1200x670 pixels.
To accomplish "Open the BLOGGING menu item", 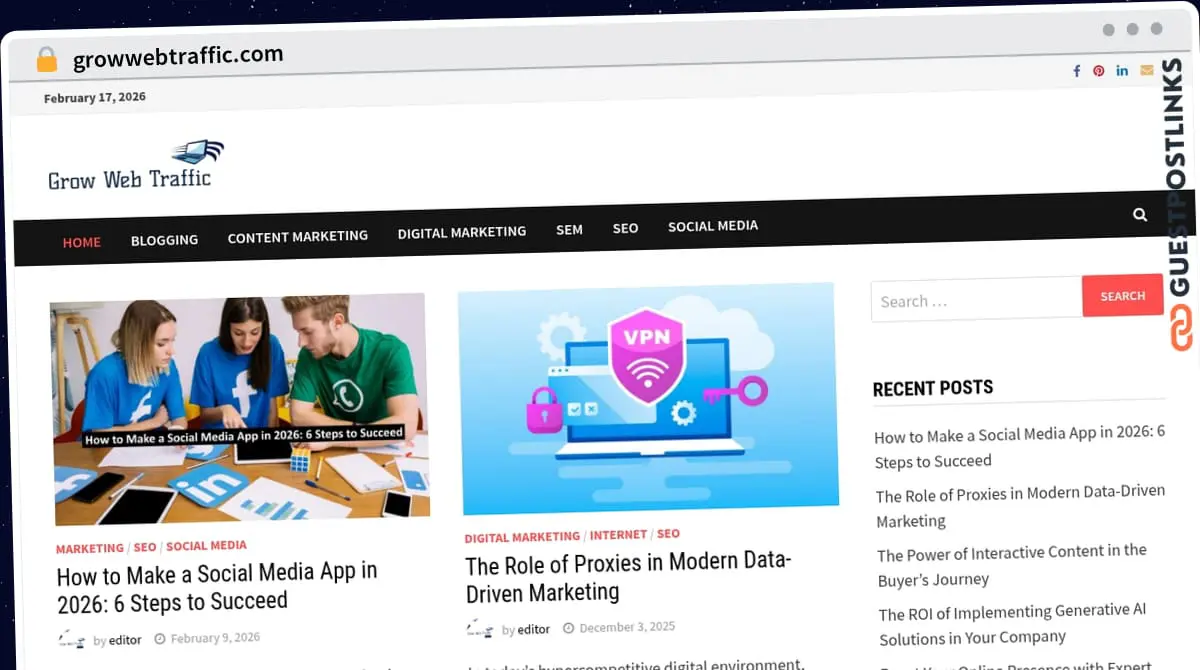I will (164, 240).
